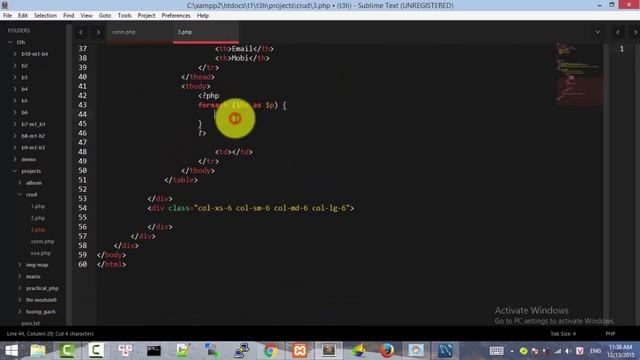The width and height of the screenshot is (640, 360).
Task: Open File Explorer from the taskbar
Action: coord(38,351)
